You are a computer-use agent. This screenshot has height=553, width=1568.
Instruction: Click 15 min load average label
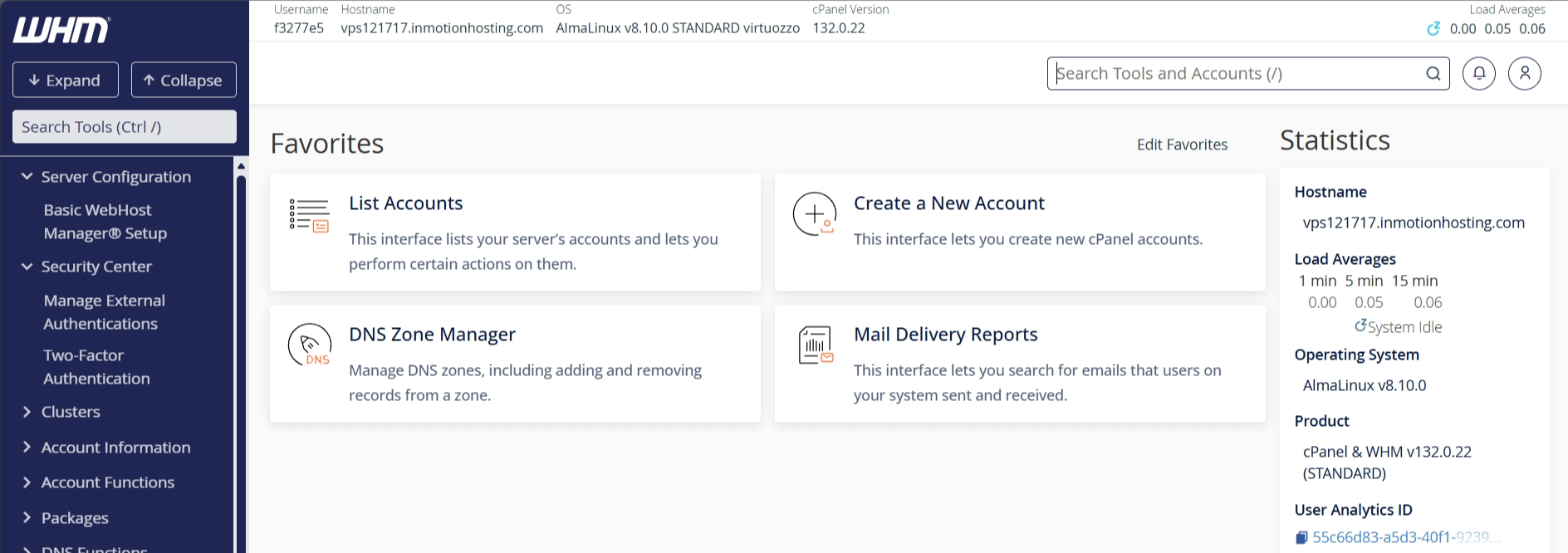coord(1415,281)
